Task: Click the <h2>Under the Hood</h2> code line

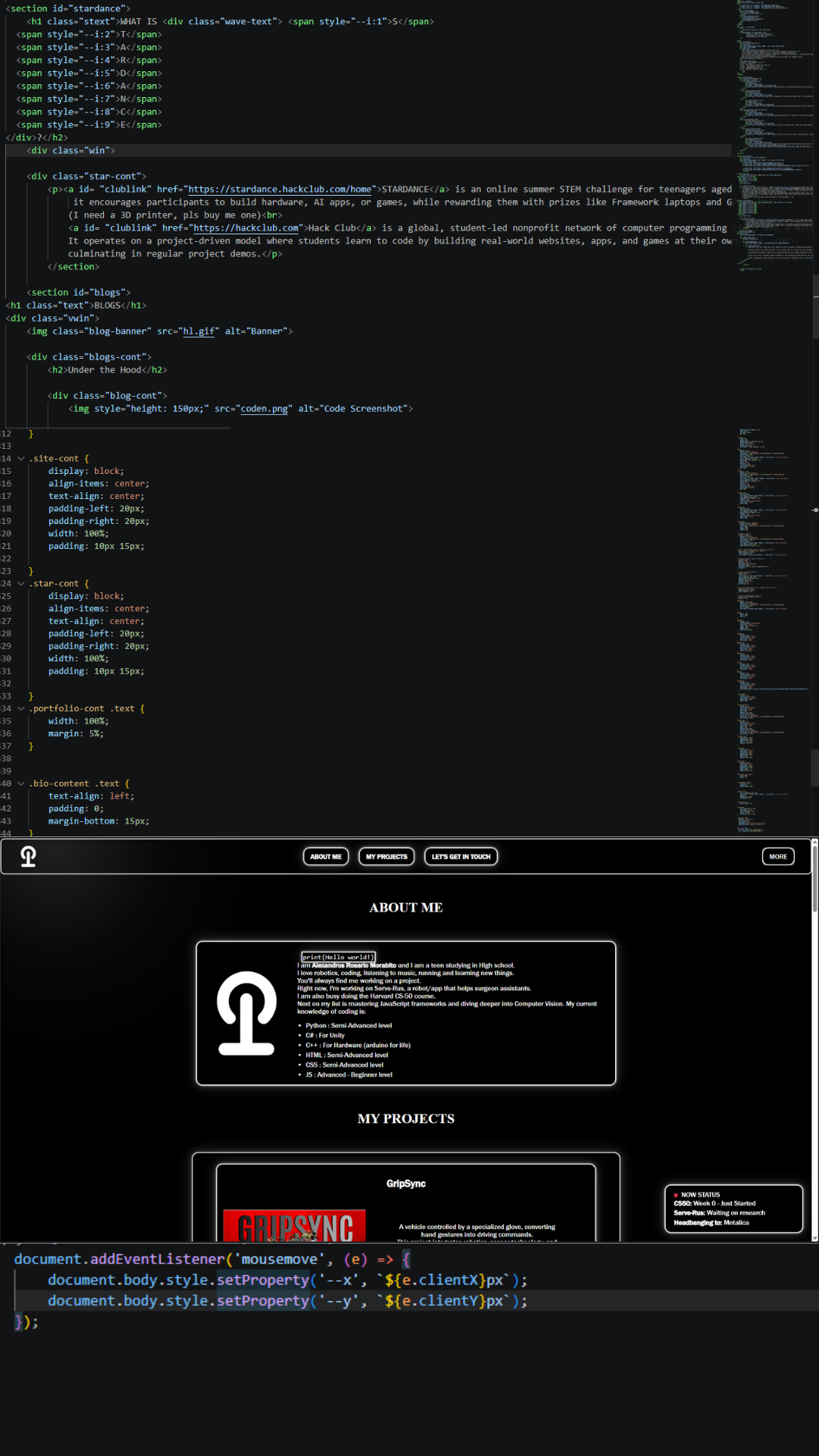Action: point(107,370)
